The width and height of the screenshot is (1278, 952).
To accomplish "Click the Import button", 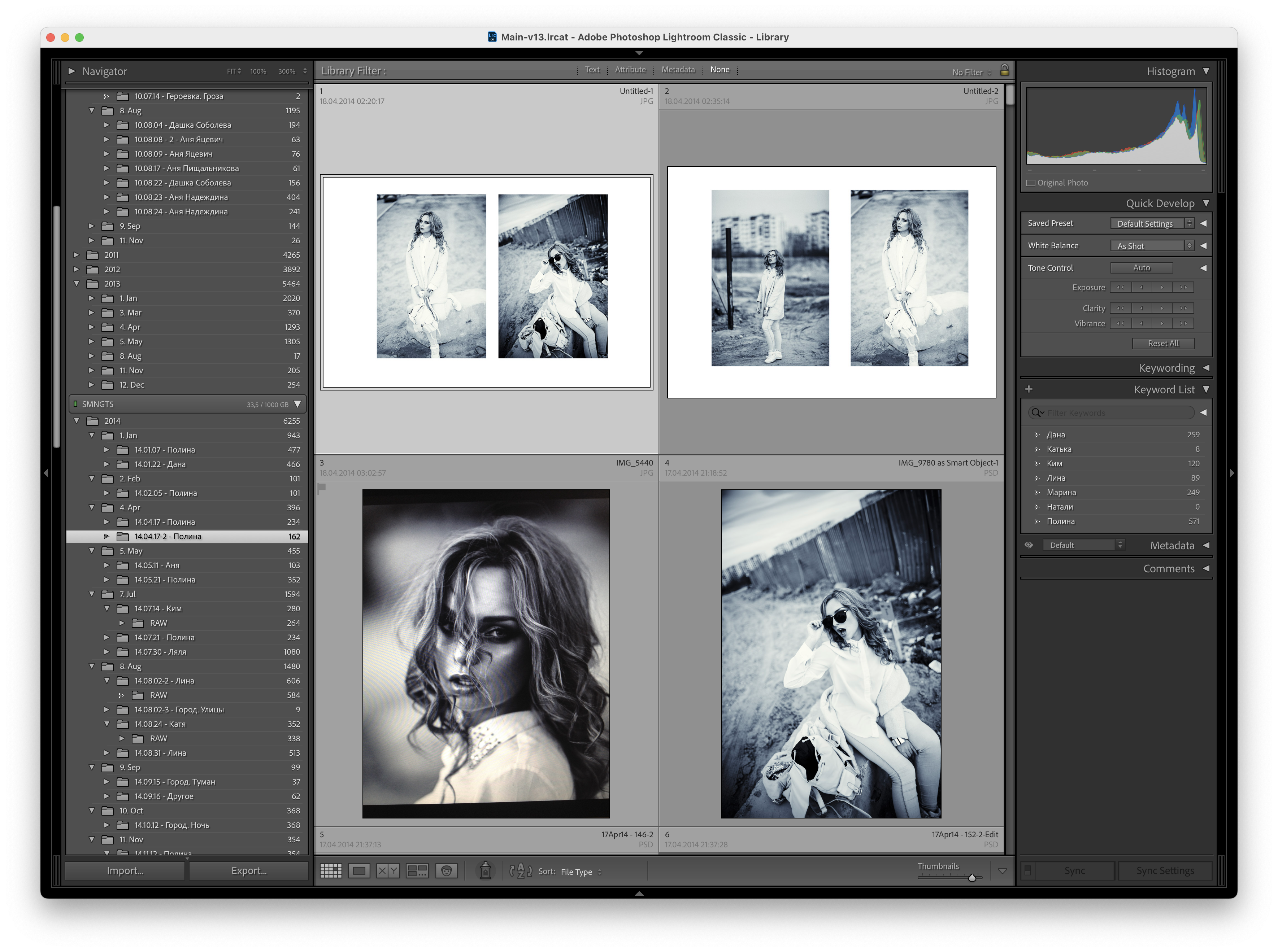I will click(x=125, y=871).
